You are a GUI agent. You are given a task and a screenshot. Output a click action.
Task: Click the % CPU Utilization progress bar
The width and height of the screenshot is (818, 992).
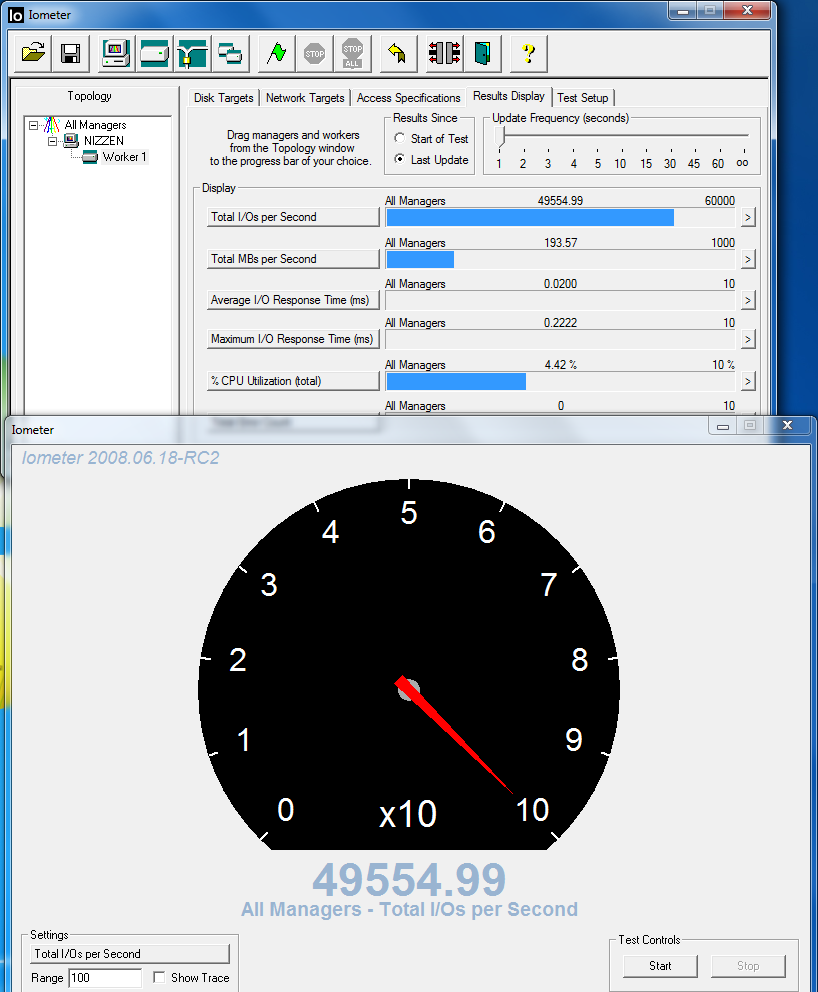click(x=560, y=381)
